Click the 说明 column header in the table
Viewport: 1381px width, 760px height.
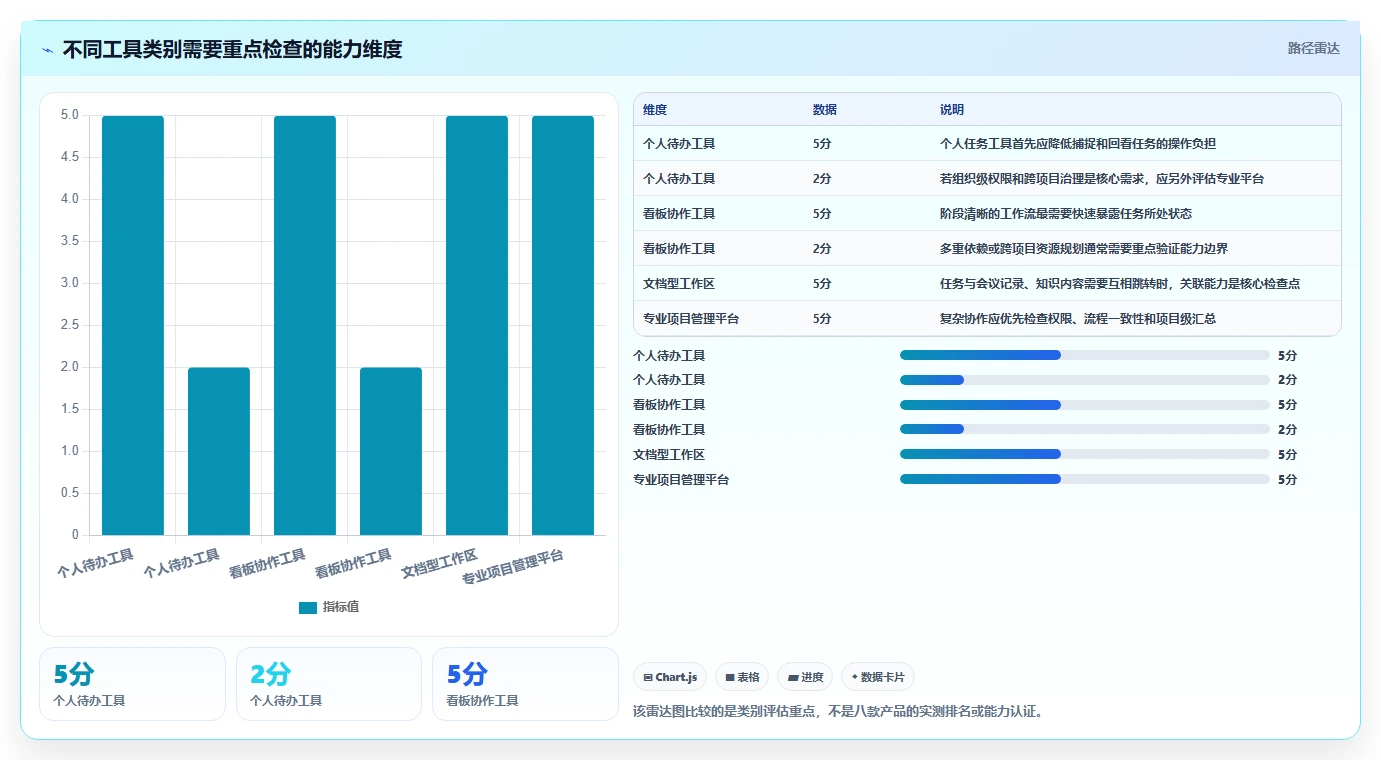(952, 110)
